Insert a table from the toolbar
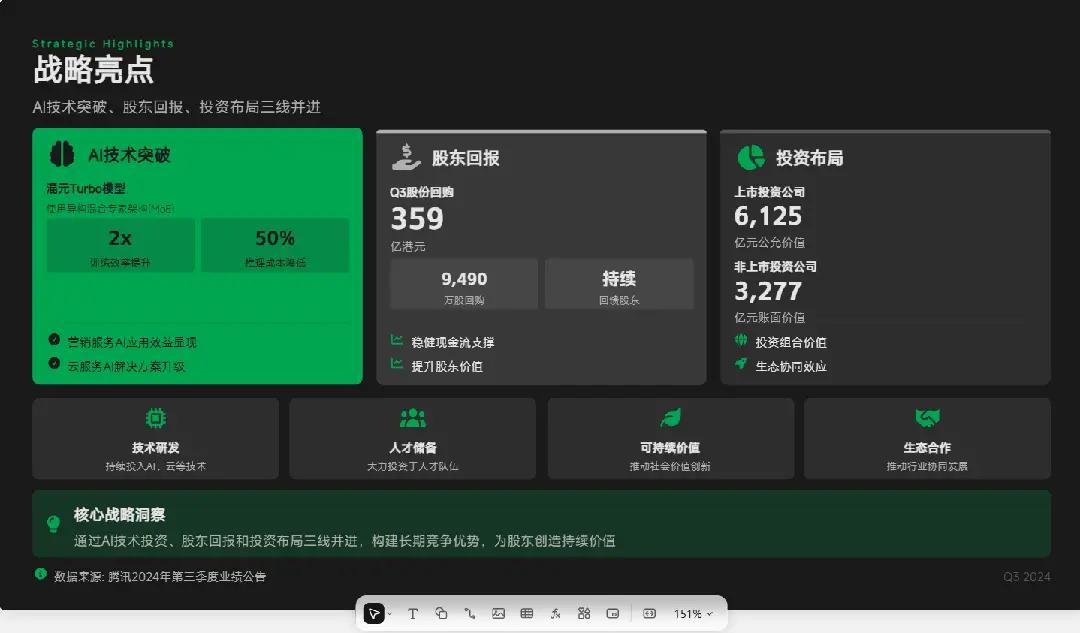 pyautogui.click(x=527, y=613)
